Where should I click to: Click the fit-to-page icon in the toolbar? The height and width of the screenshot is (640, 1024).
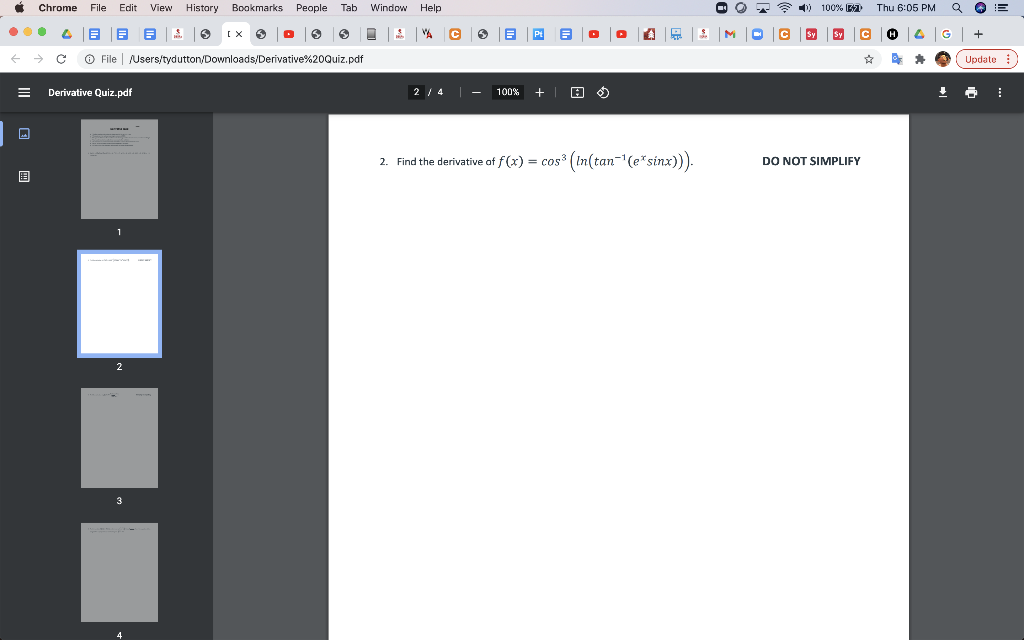[x=577, y=92]
